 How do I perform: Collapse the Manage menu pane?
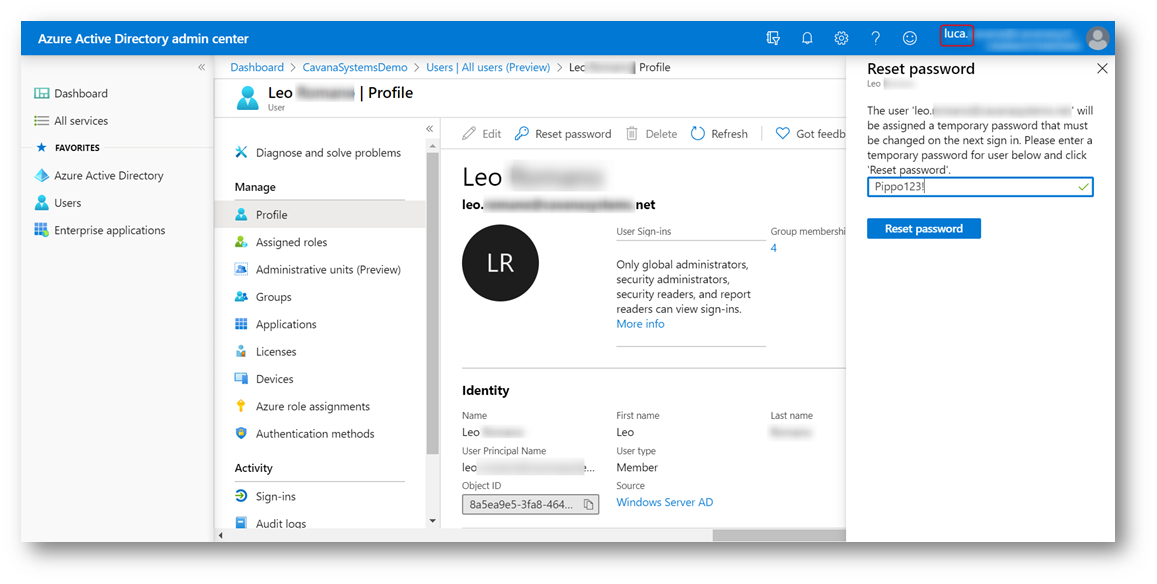click(429, 128)
